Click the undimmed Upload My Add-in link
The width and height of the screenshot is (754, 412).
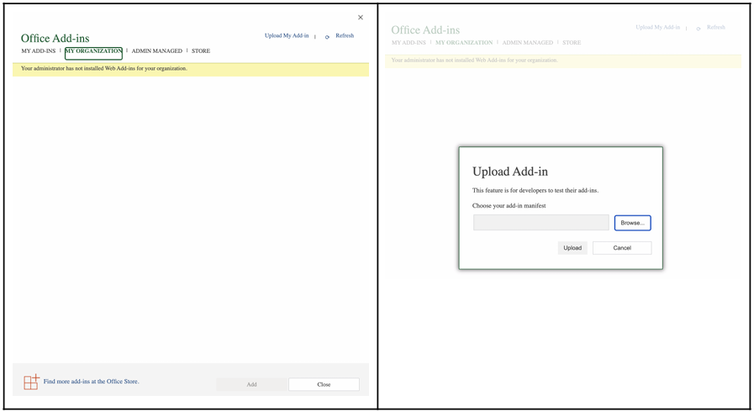pos(287,36)
